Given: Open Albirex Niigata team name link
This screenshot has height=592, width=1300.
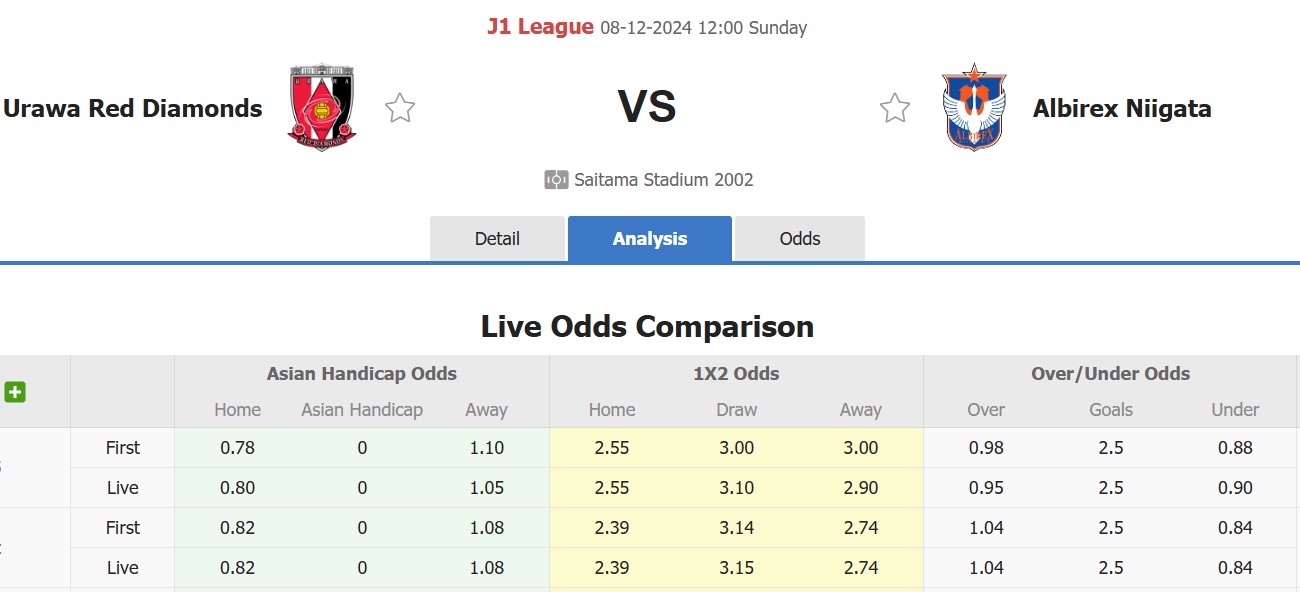Looking at the screenshot, I should point(1122,108).
